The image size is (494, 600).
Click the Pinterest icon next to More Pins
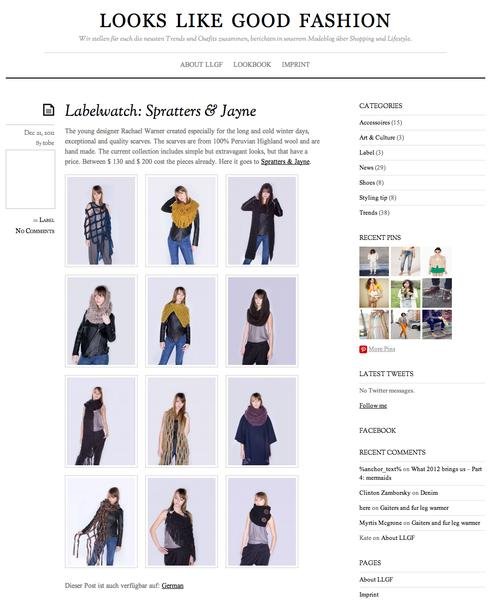363,349
